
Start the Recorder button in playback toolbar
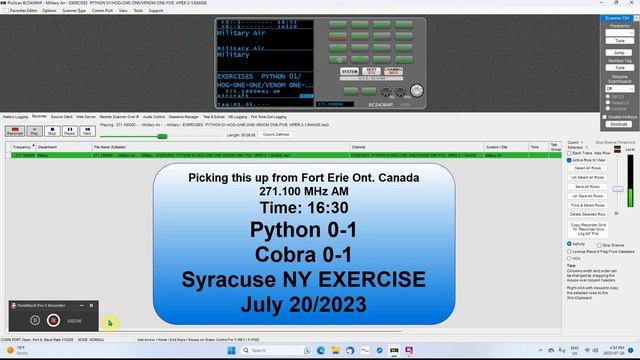[x=15, y=131]
